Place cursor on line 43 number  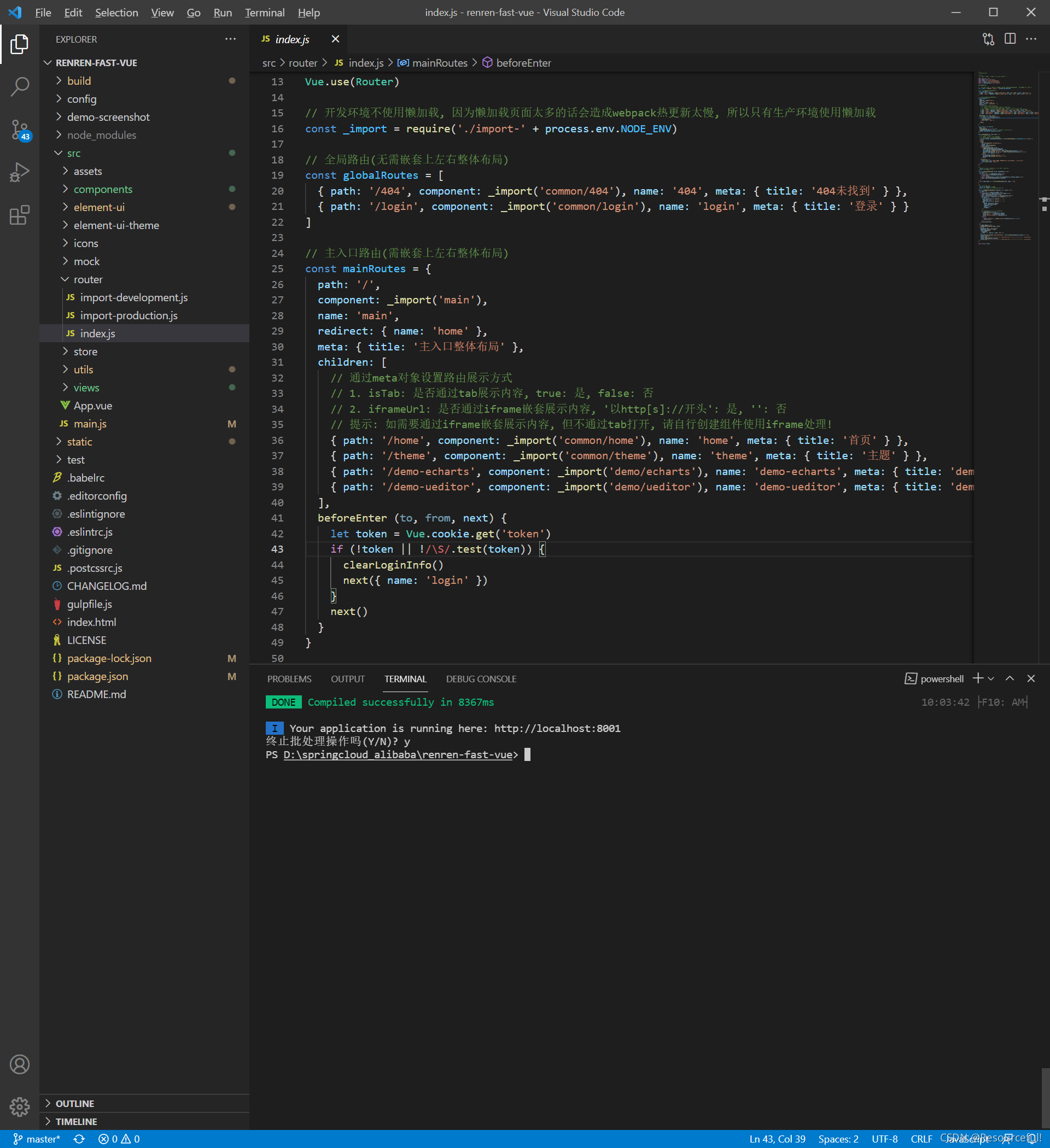click(277, 549)
